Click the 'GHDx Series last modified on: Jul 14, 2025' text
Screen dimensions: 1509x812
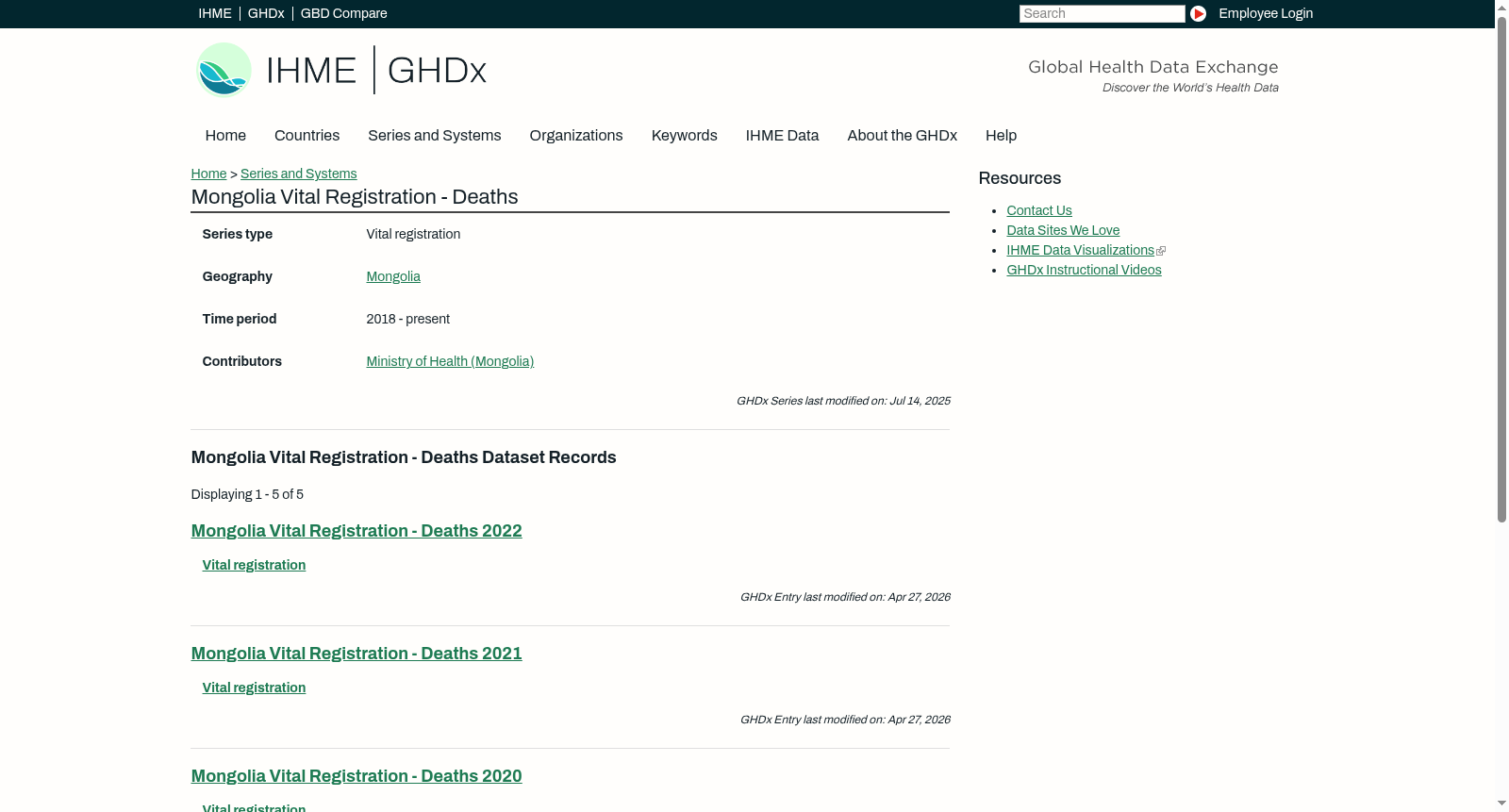843,401
